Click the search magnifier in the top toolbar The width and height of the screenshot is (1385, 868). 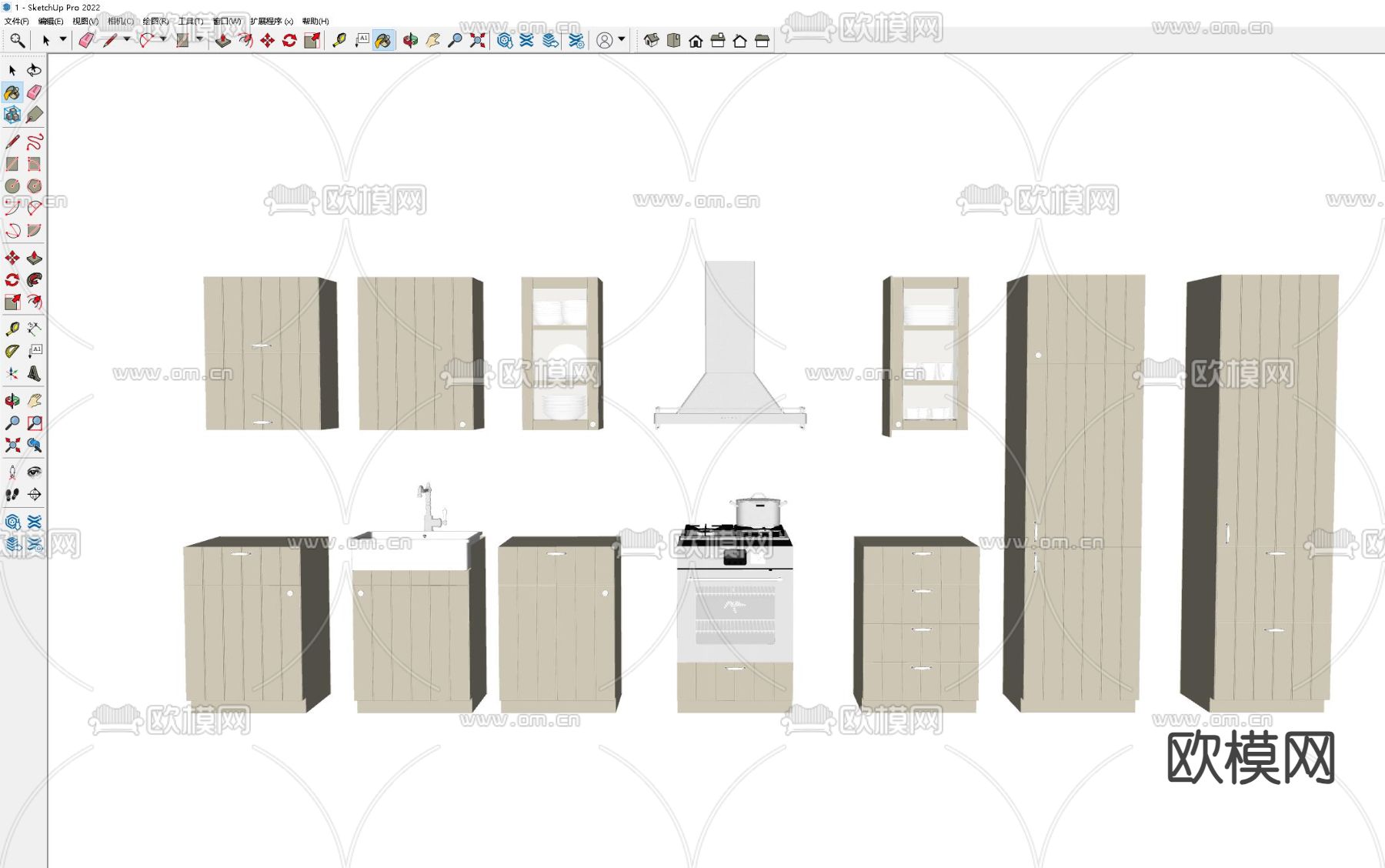coord(17,40)
